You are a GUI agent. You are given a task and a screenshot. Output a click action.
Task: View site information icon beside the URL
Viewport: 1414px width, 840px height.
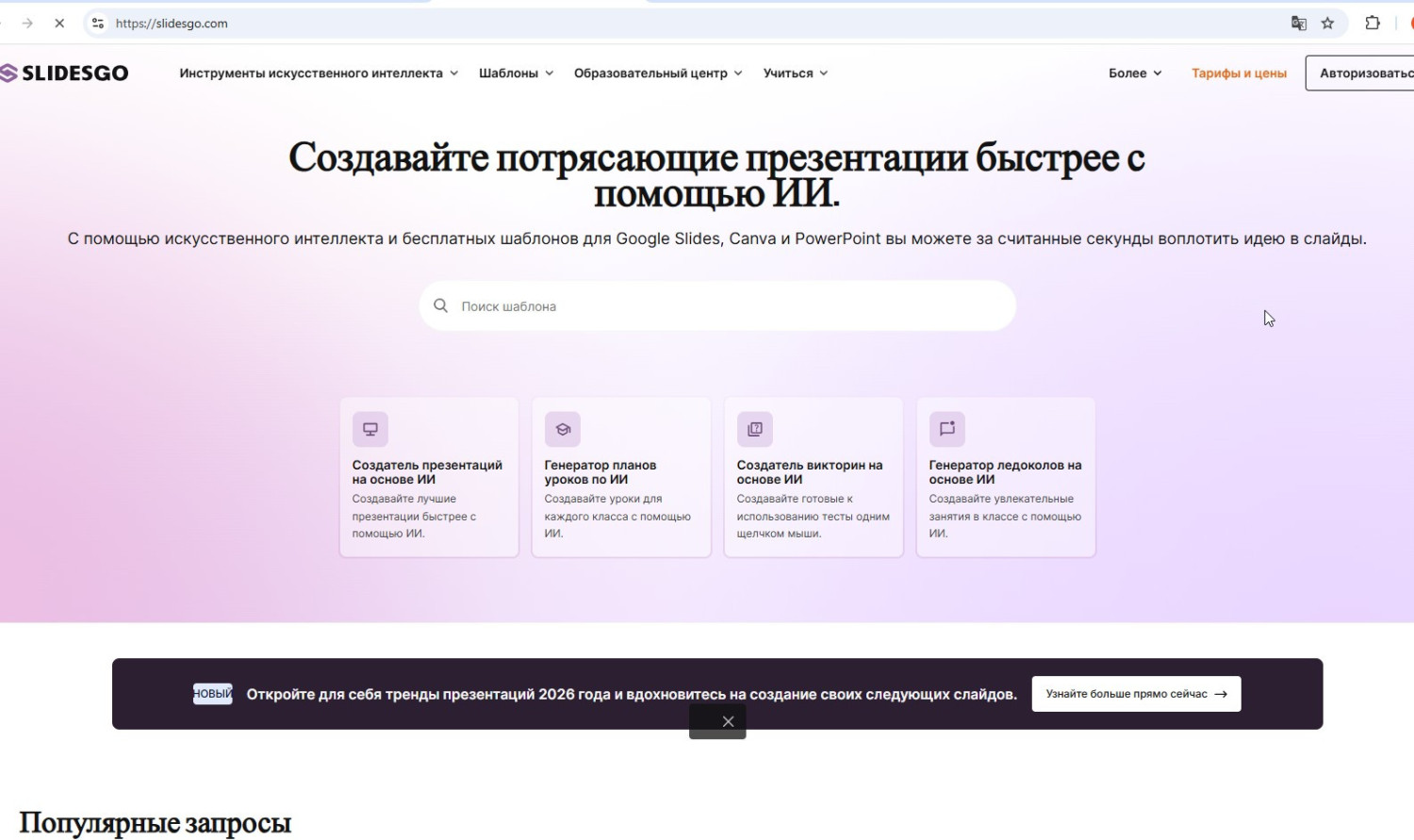(x=97, y=24)
